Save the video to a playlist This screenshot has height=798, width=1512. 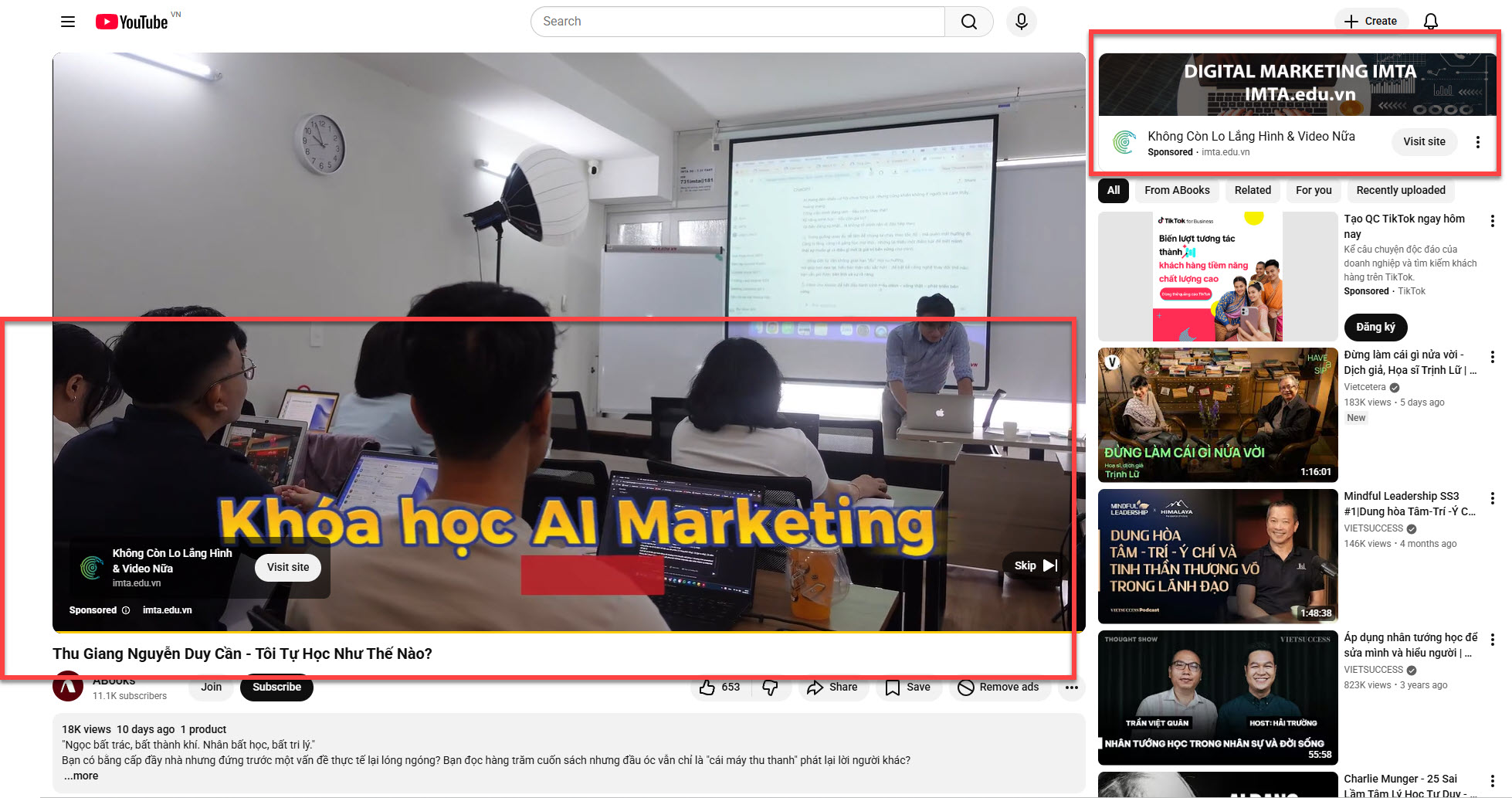908,687
